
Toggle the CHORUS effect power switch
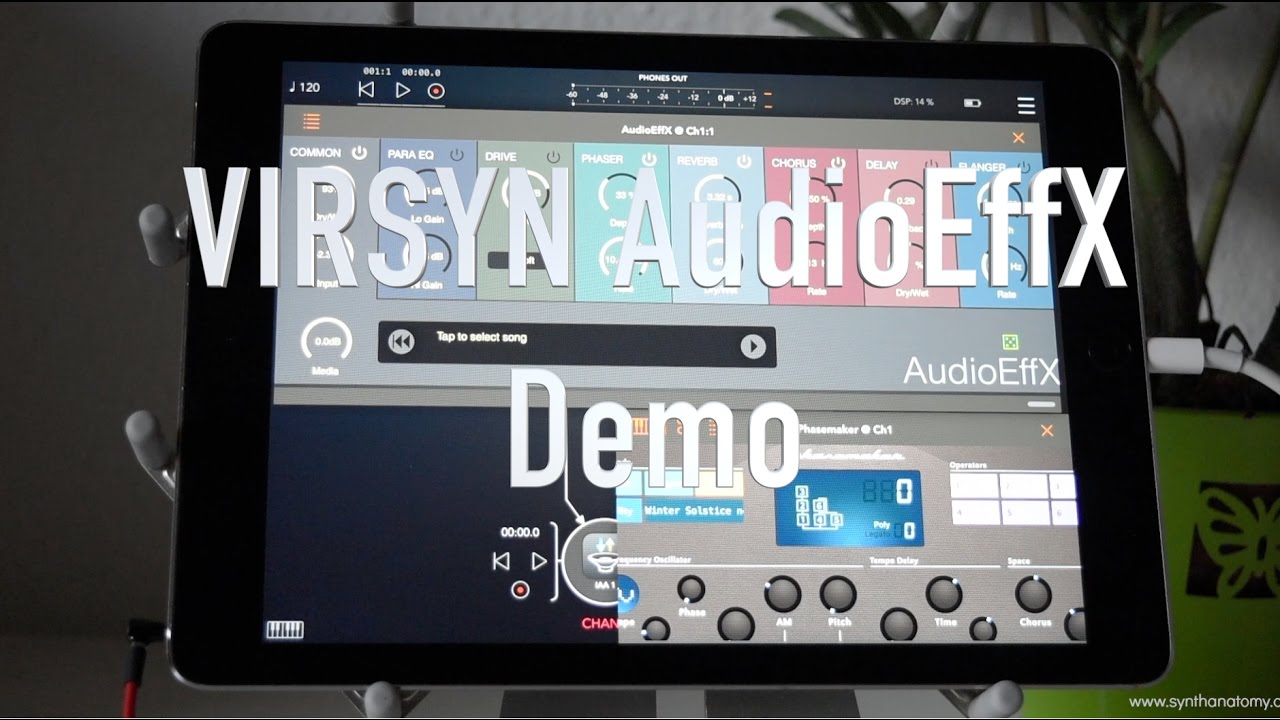(839, 162)
